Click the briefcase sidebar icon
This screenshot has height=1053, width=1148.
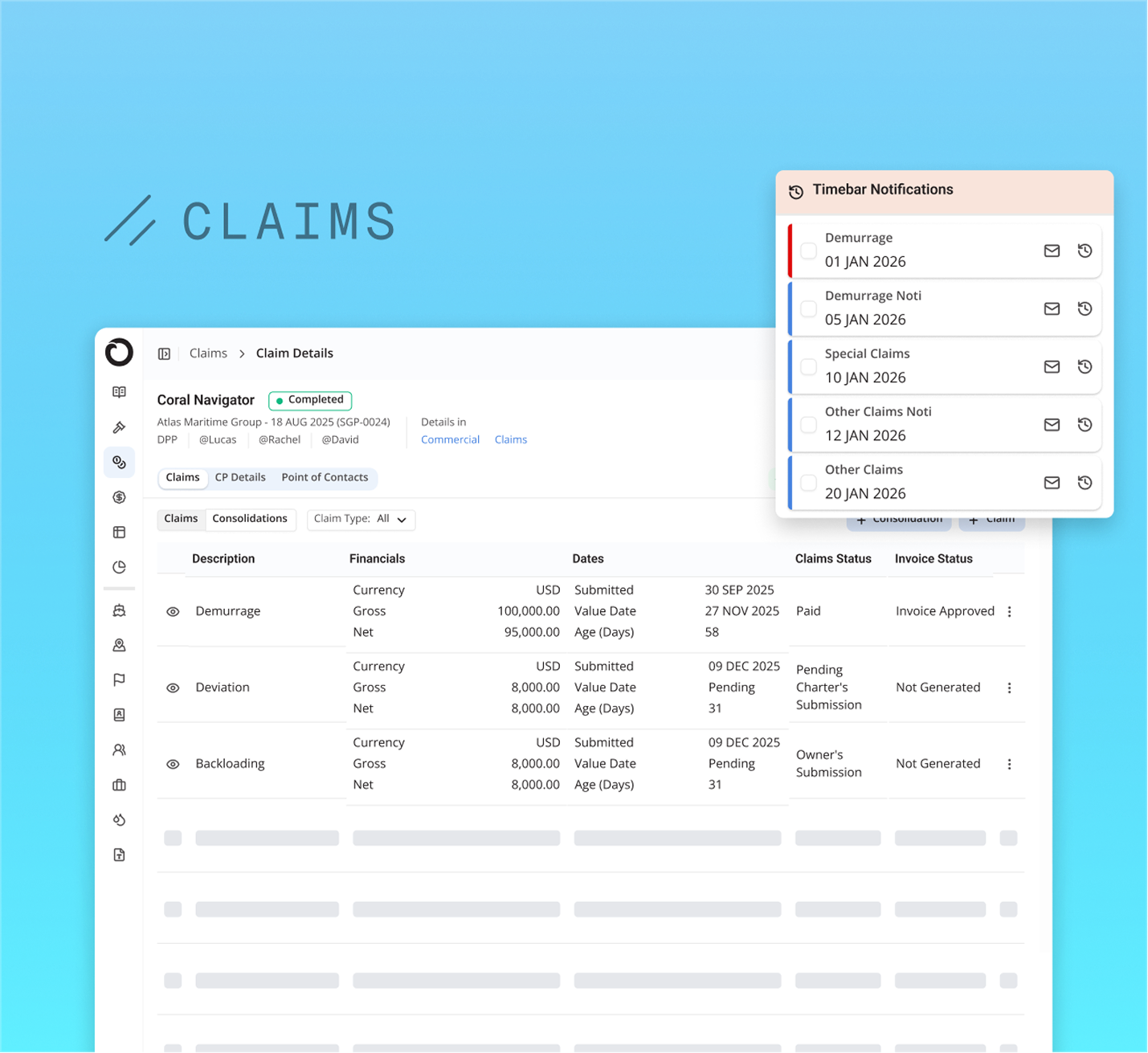[119, 785]
